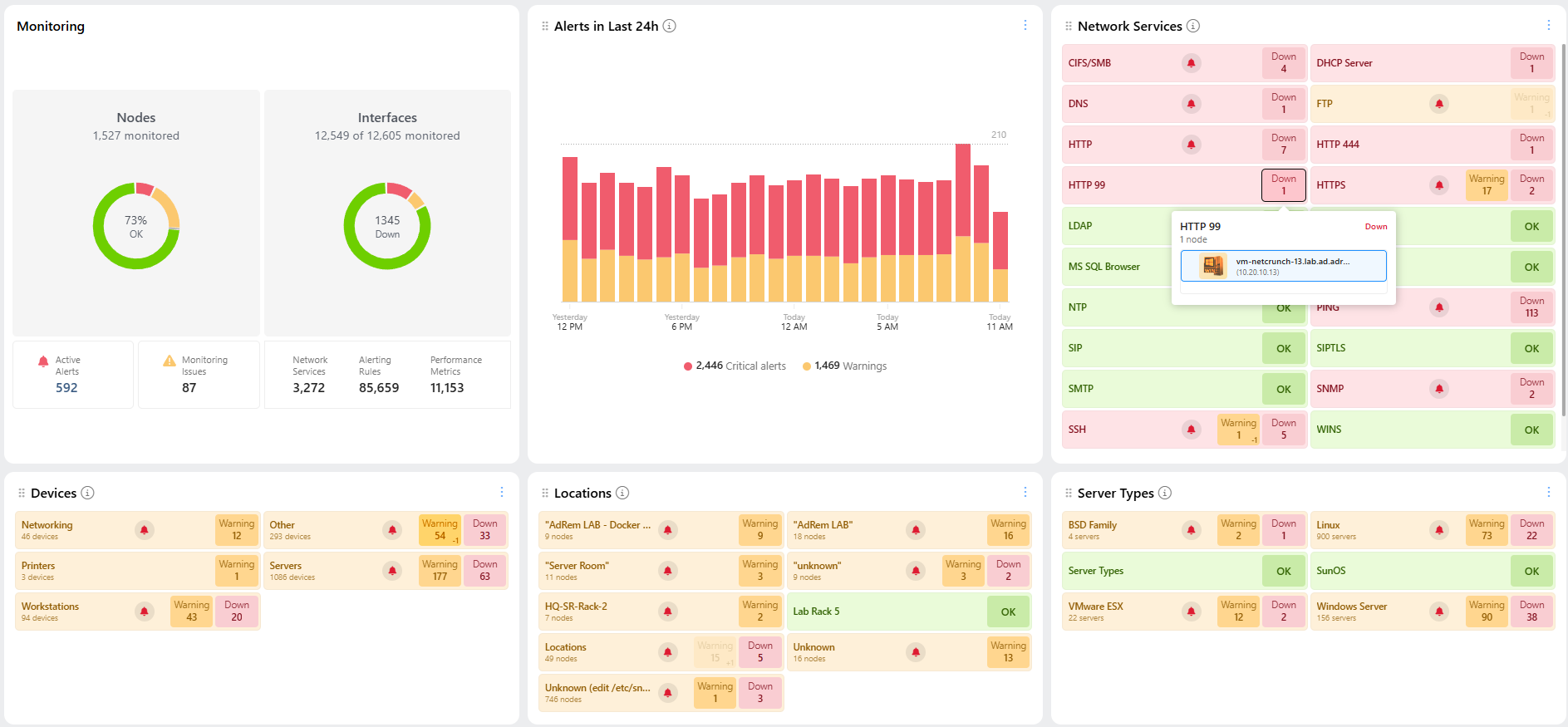Click the alert bell on SNMP row

coord(1439,389)
